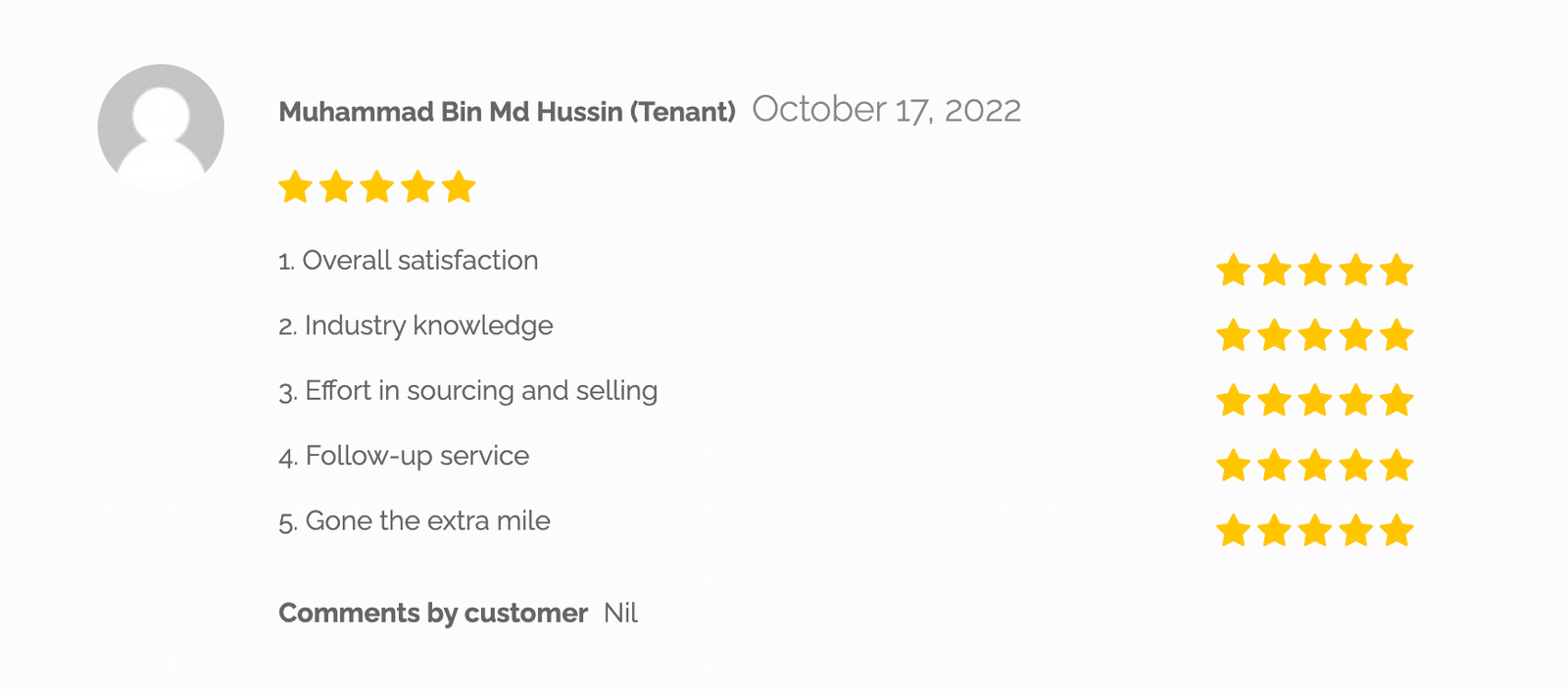The image size is (1568, 689).
Task: Click the third star of Gone the extra mile
Action: tap(1315, 531)
